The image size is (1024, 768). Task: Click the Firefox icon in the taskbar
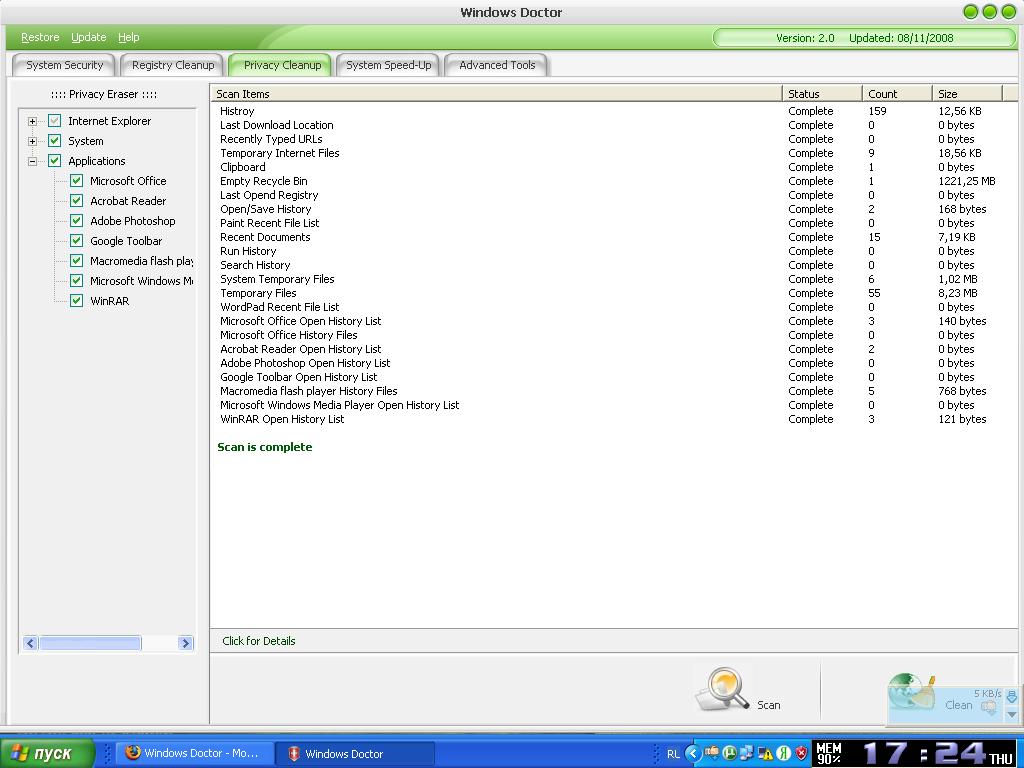click(132, 753)
